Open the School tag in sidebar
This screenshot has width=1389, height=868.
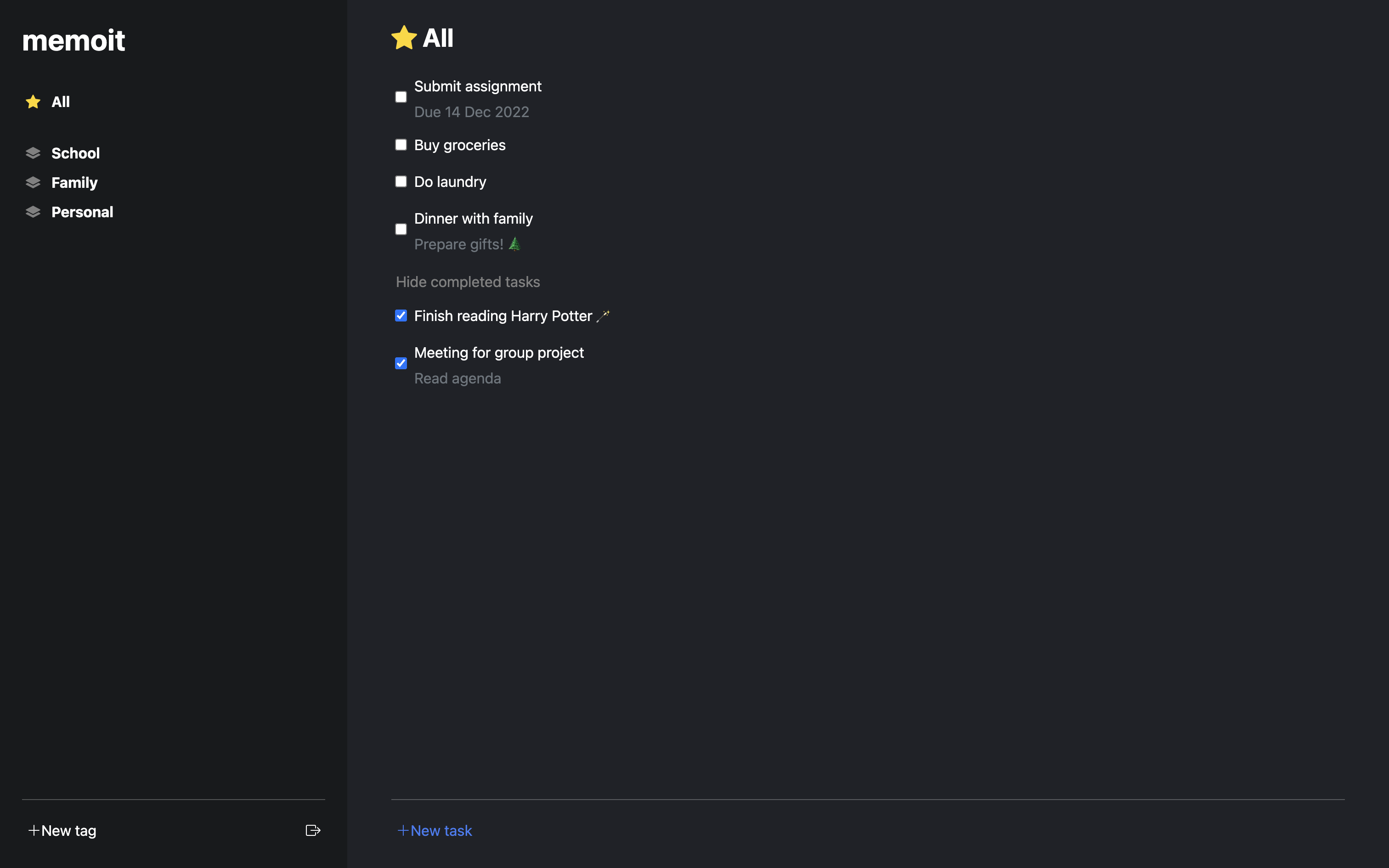75,153
